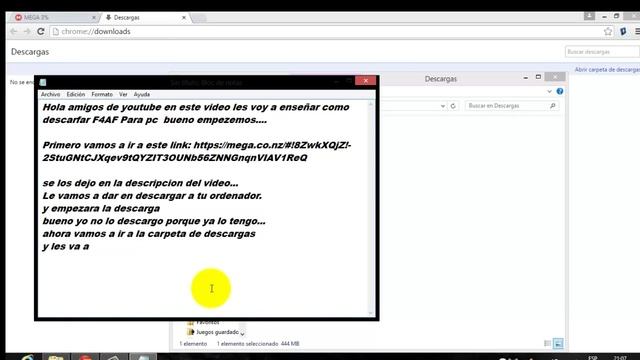Open the Archivo menu in Notepad
This screenshot has width=640, height=360.
50,94
